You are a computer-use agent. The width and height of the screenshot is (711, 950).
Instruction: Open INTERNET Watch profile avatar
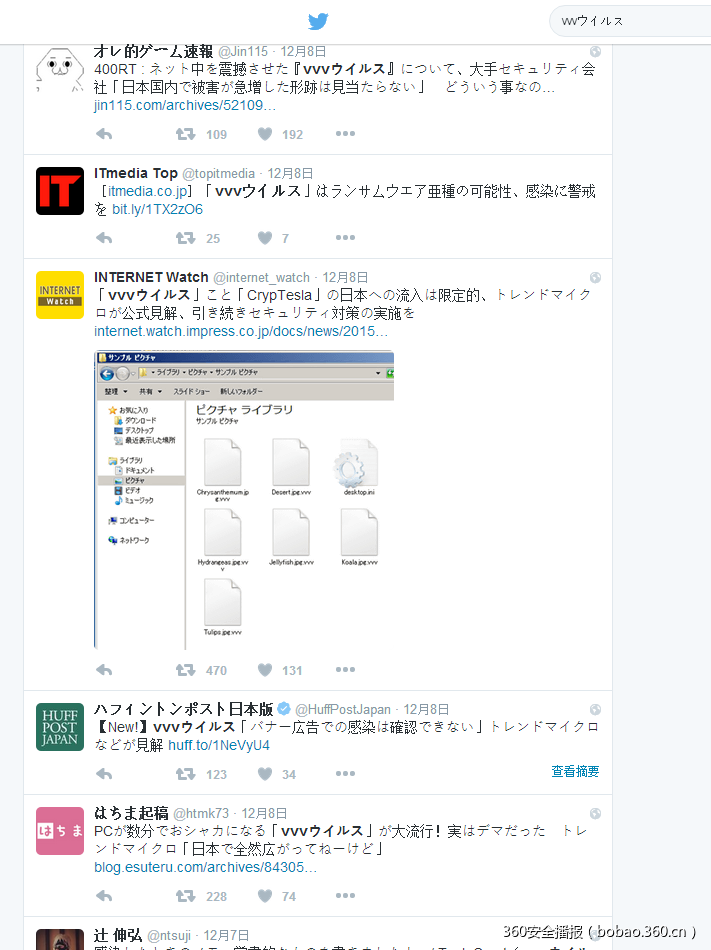[x=59, y=295]
